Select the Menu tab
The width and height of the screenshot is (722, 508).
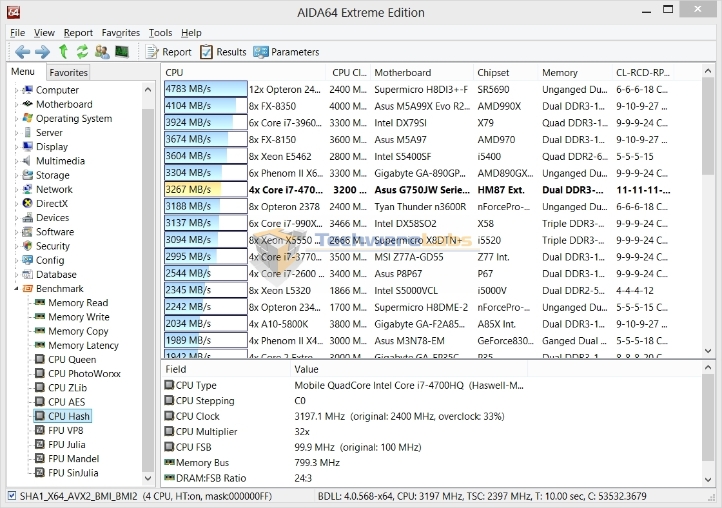click(x=23, y=71)
